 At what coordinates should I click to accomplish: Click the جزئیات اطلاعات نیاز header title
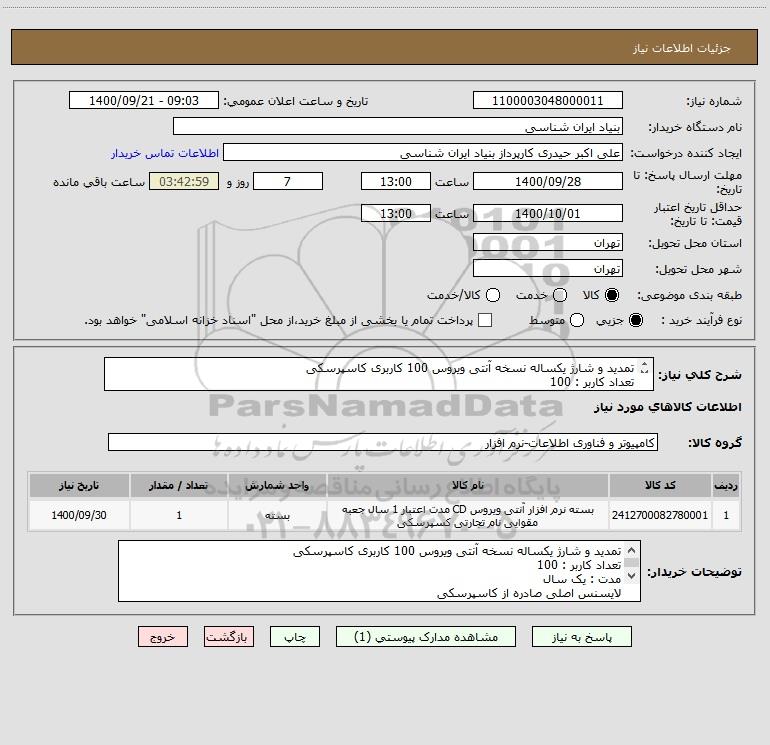click(x=682, y=48)
